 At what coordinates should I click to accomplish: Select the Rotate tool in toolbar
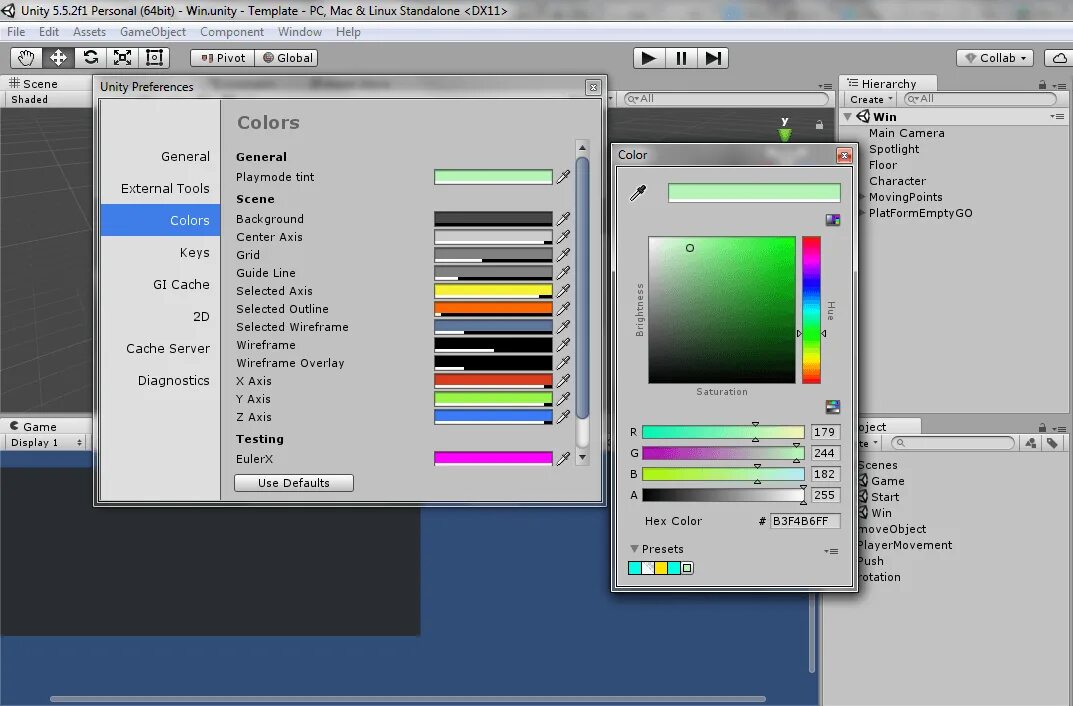tap(90, 58)
